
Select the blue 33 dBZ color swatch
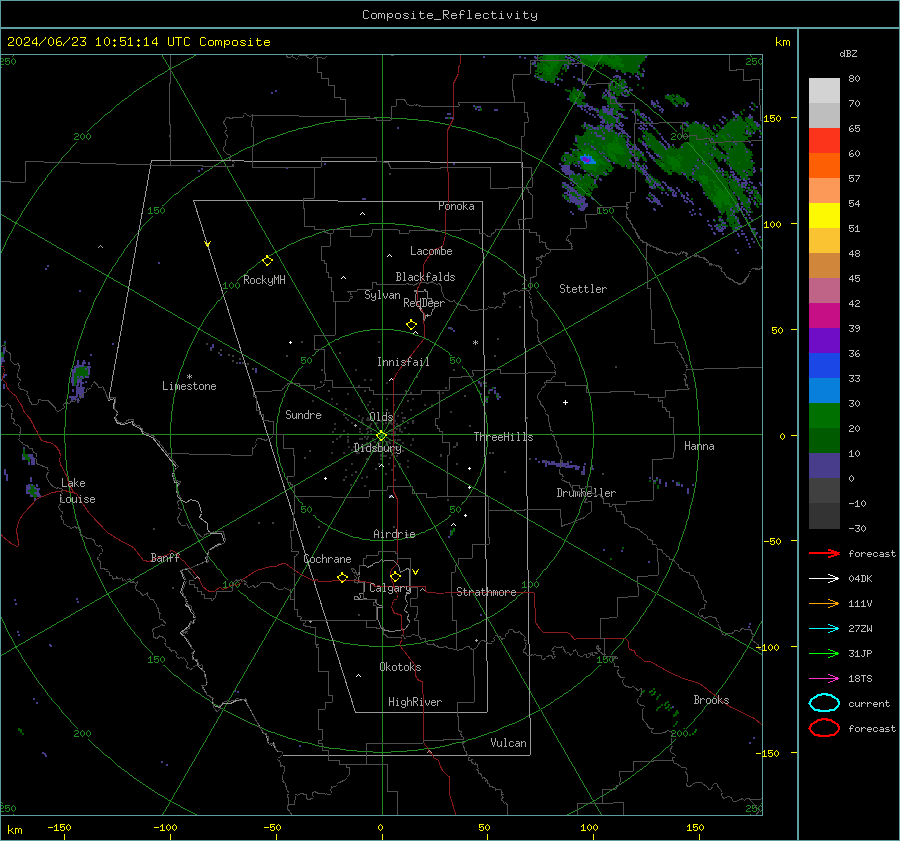(x=824, y=365)
